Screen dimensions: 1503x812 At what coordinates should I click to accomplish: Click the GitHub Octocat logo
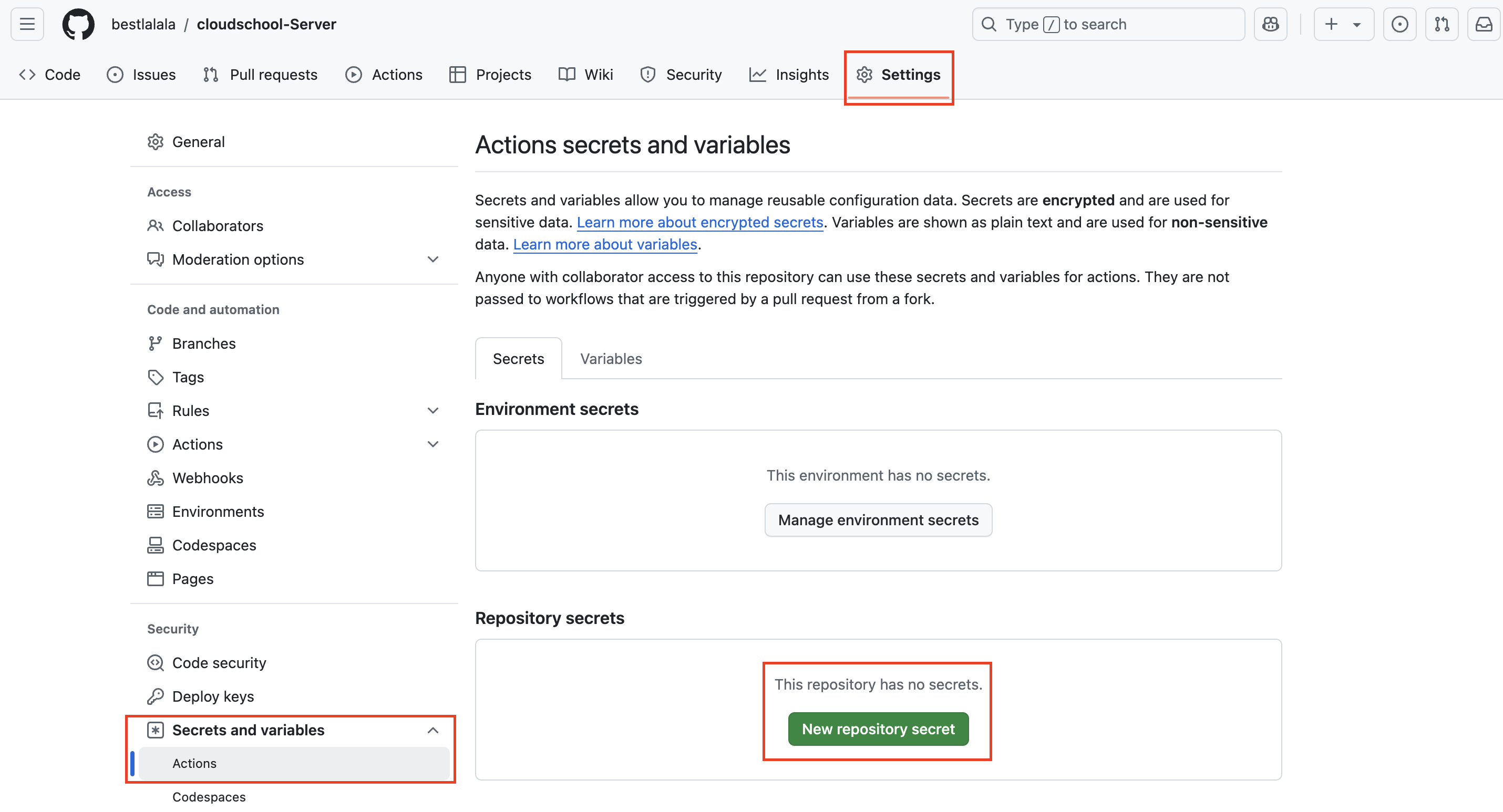pyautogui.click(x=78, y=24)
